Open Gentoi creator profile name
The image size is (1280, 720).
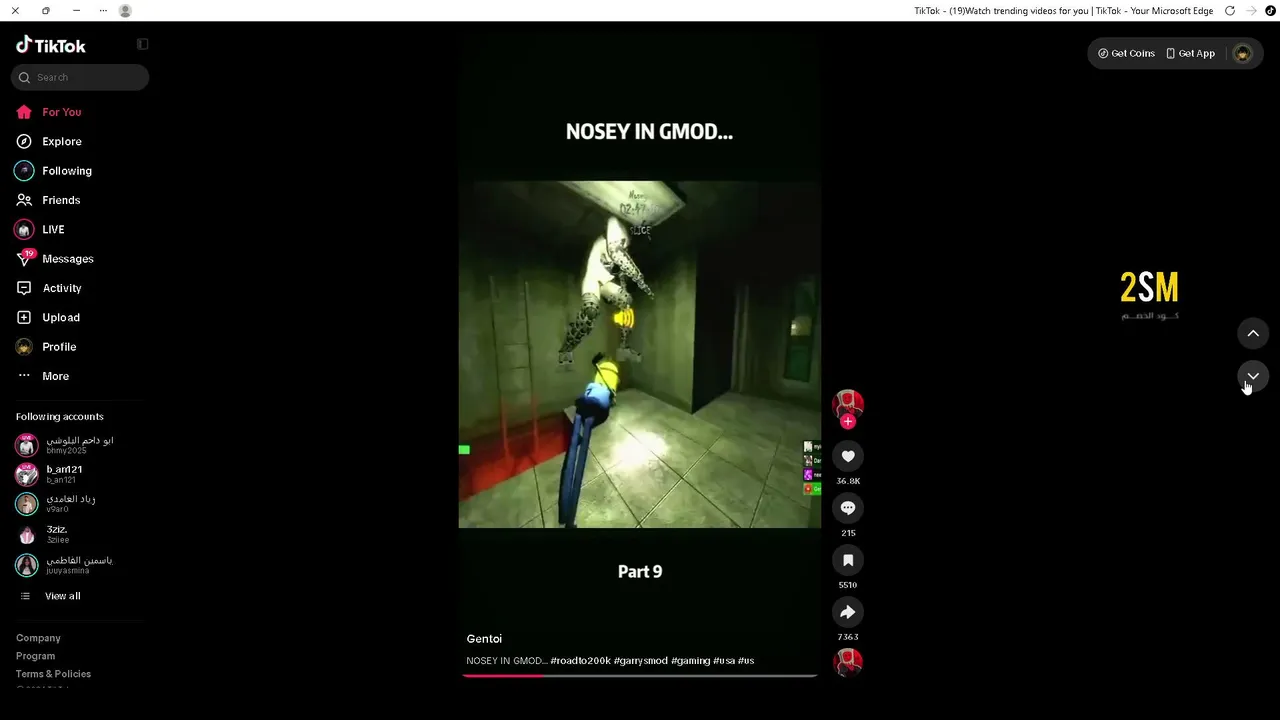484,639
